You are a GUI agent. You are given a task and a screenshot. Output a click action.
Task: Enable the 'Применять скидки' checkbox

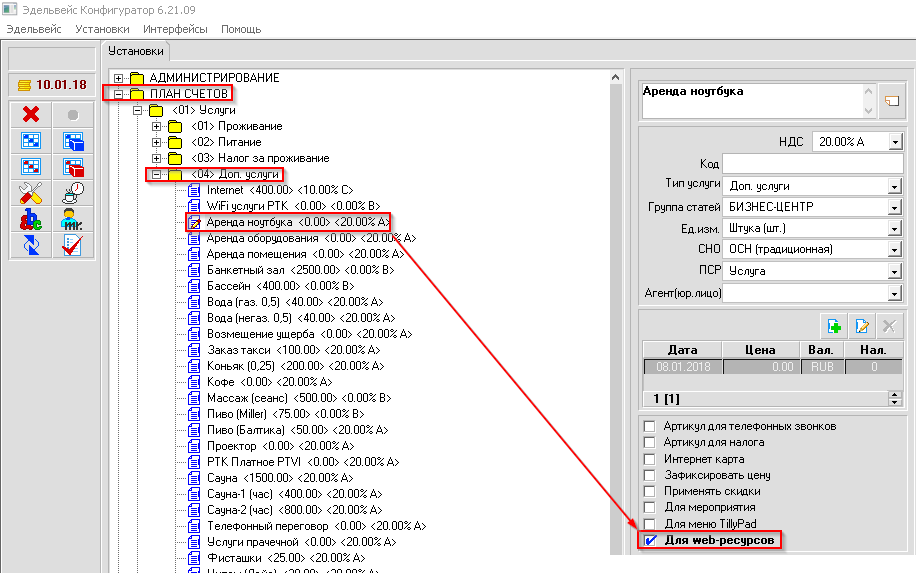(x=650, y=491)
